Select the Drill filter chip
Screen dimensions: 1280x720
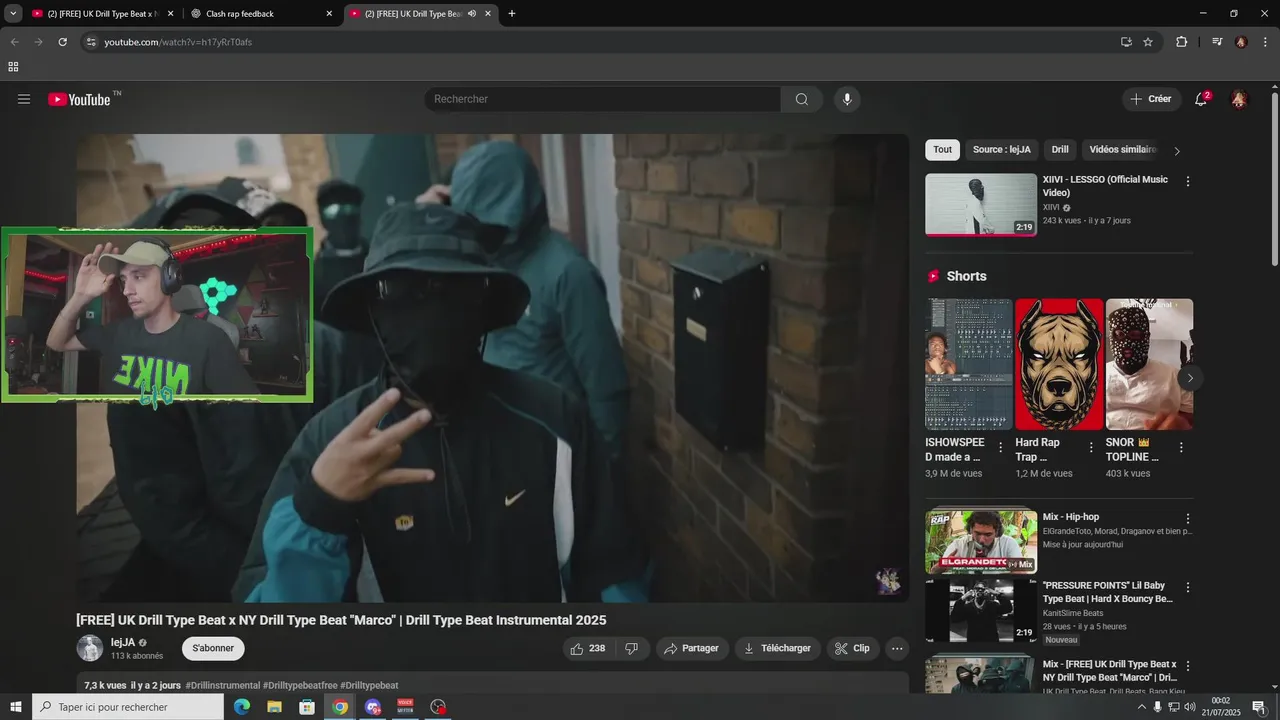click(1060, 150)
